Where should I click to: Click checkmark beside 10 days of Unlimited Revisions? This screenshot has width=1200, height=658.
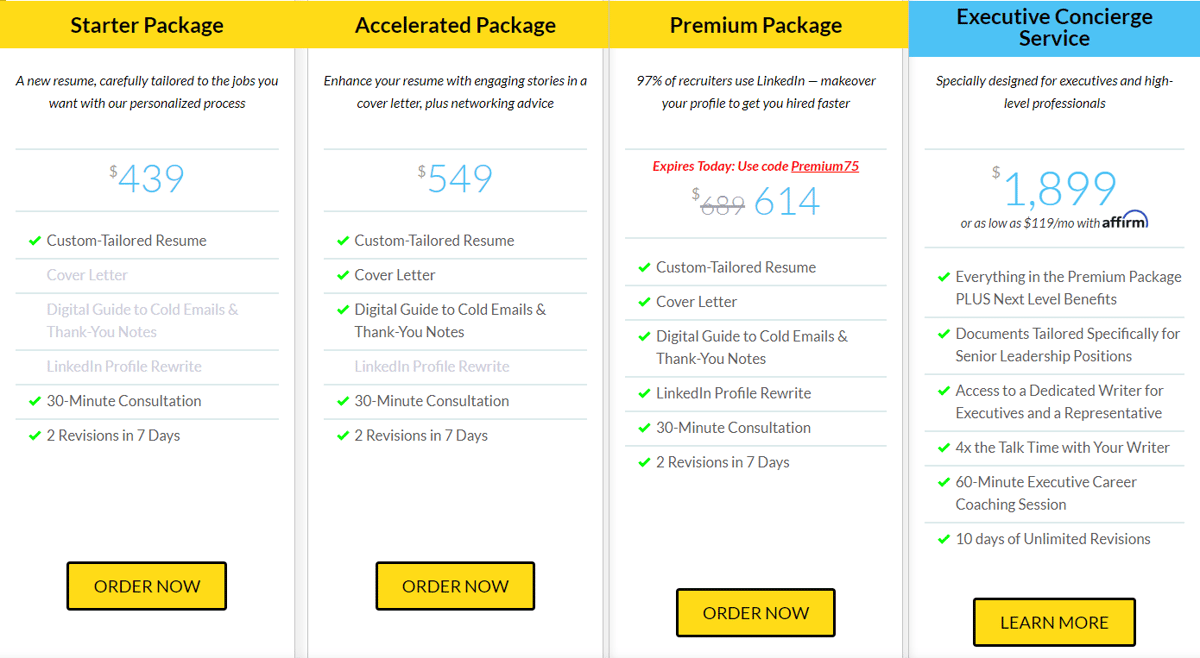tap(943, 539)
